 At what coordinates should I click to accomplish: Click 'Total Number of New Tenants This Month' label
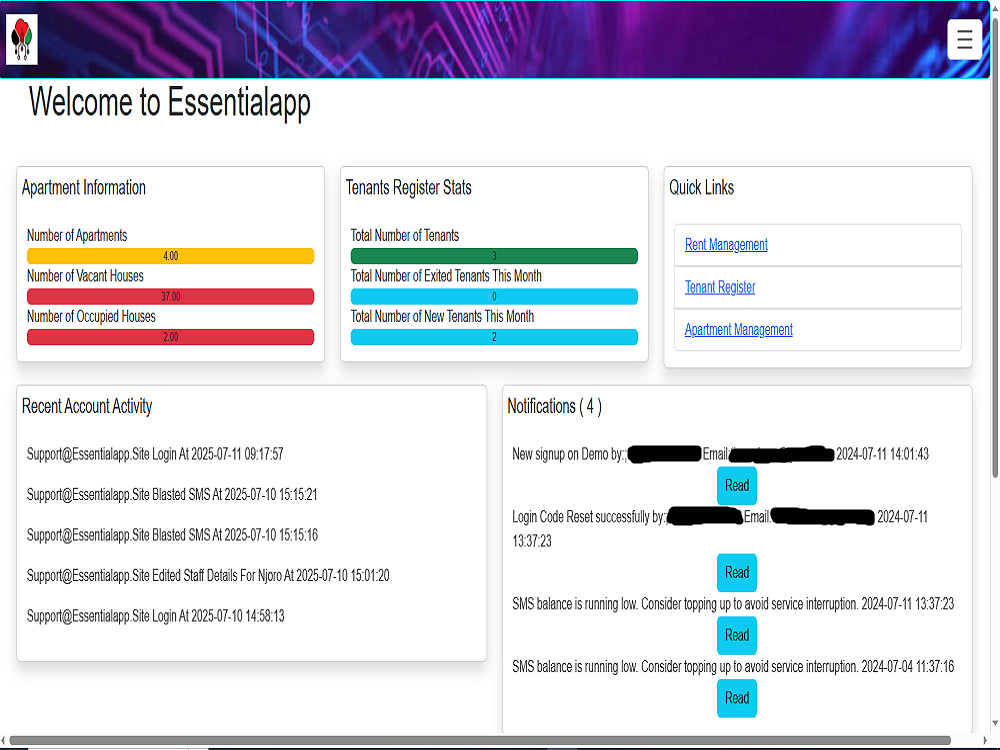(443, 316)
